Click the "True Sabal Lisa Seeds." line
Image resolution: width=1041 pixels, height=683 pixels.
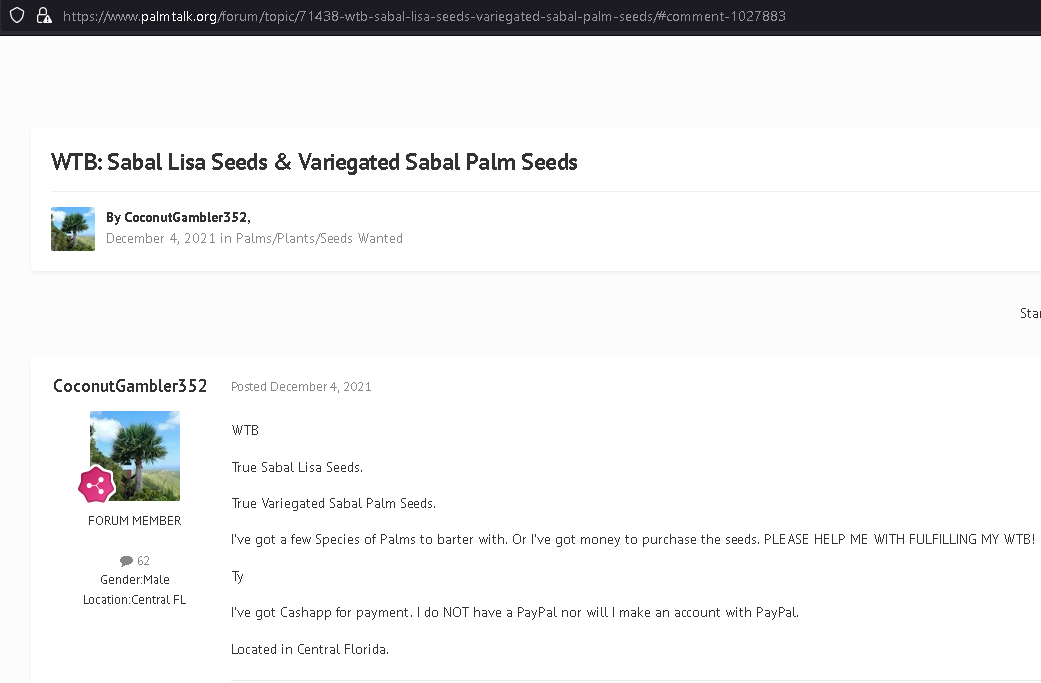coord(297,467)
